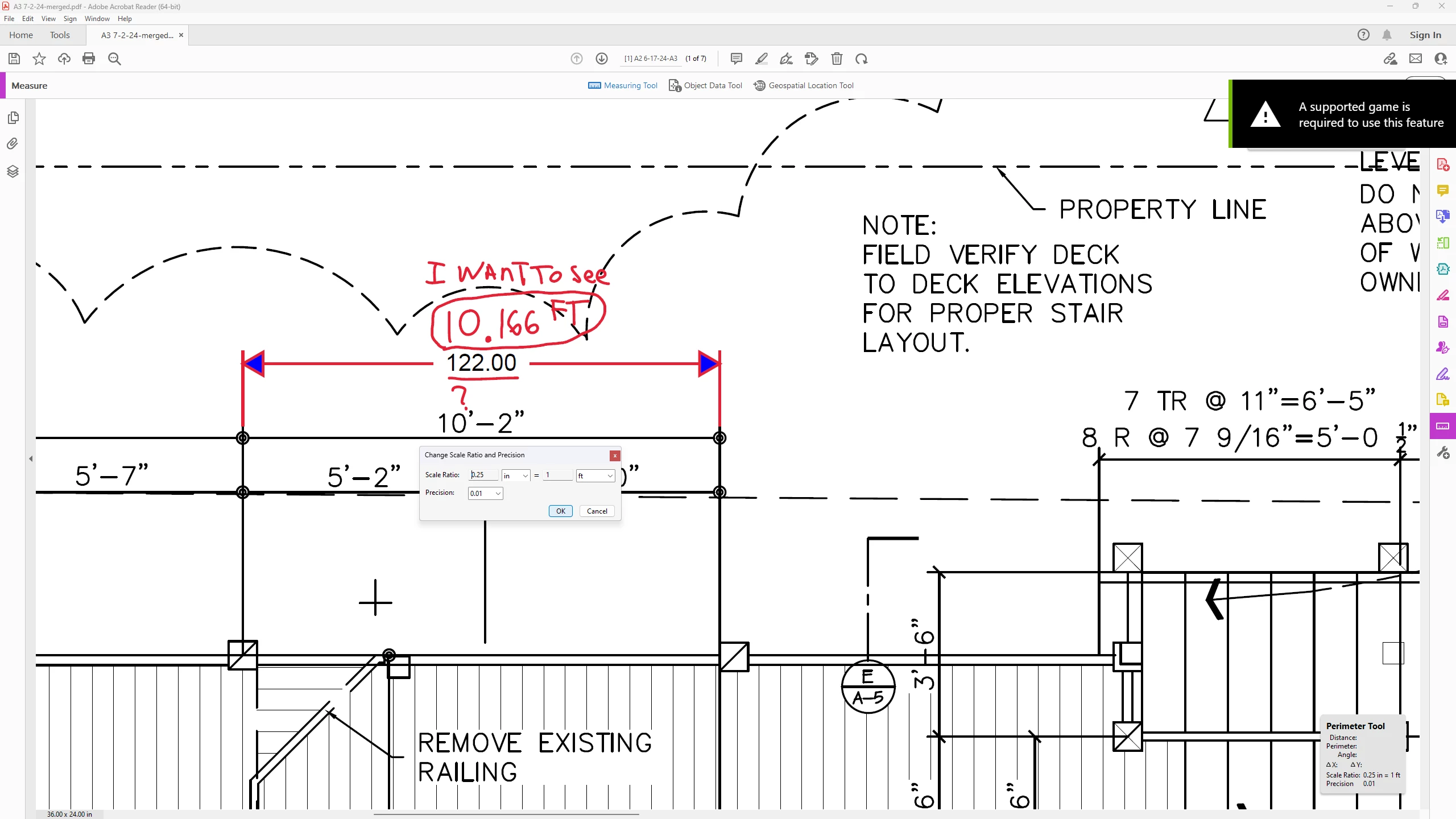Star this file with bookmark icon
This screenshot has height=819, width=1456.
coord(39,59)
